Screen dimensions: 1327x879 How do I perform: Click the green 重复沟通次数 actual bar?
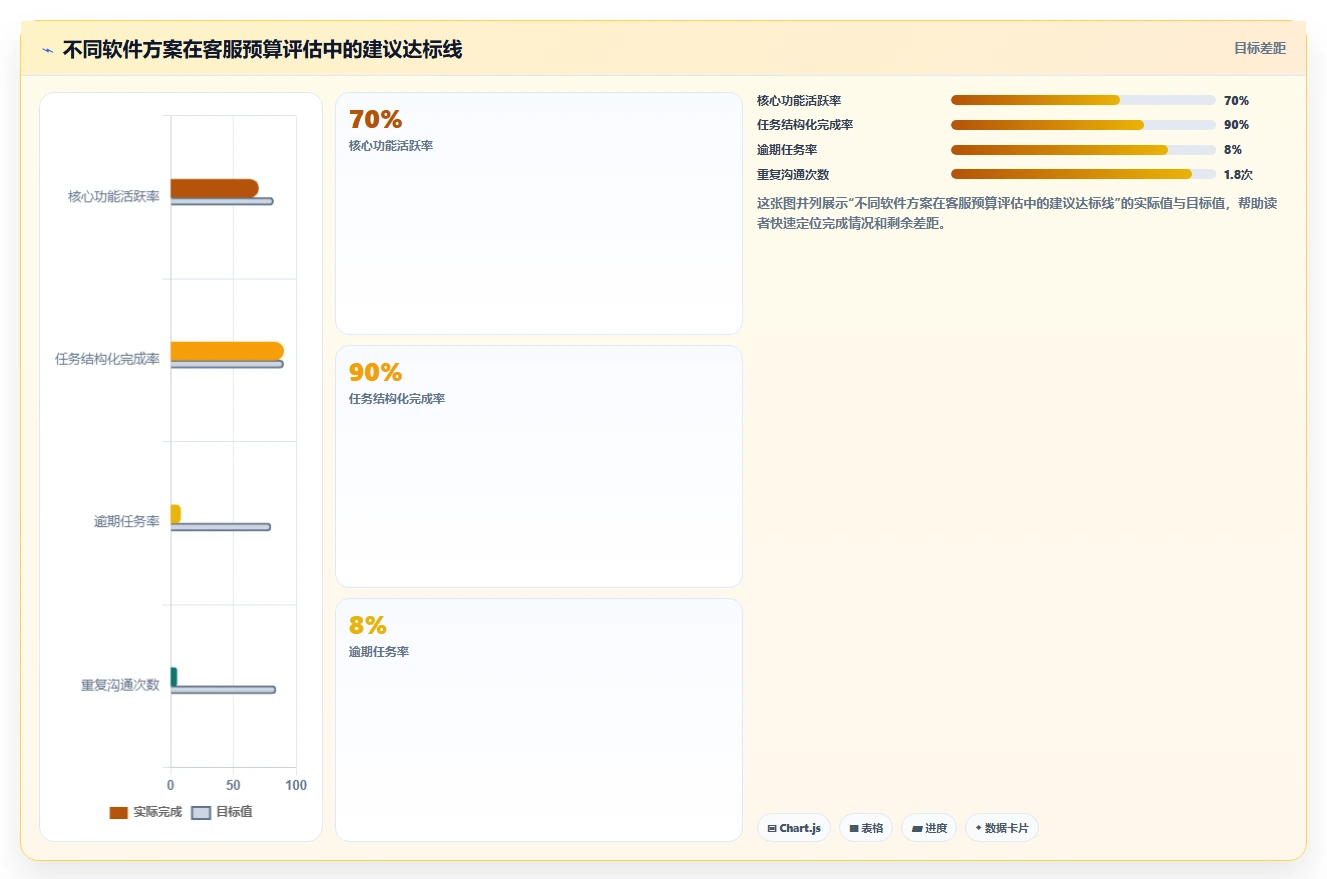(x=174, y=677)
